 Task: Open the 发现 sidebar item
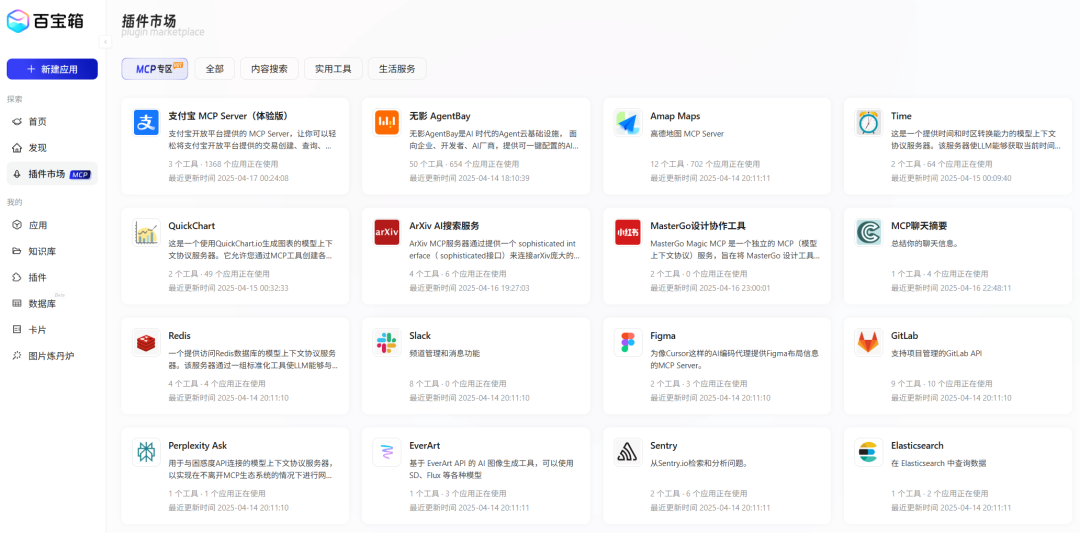(52, 147)
